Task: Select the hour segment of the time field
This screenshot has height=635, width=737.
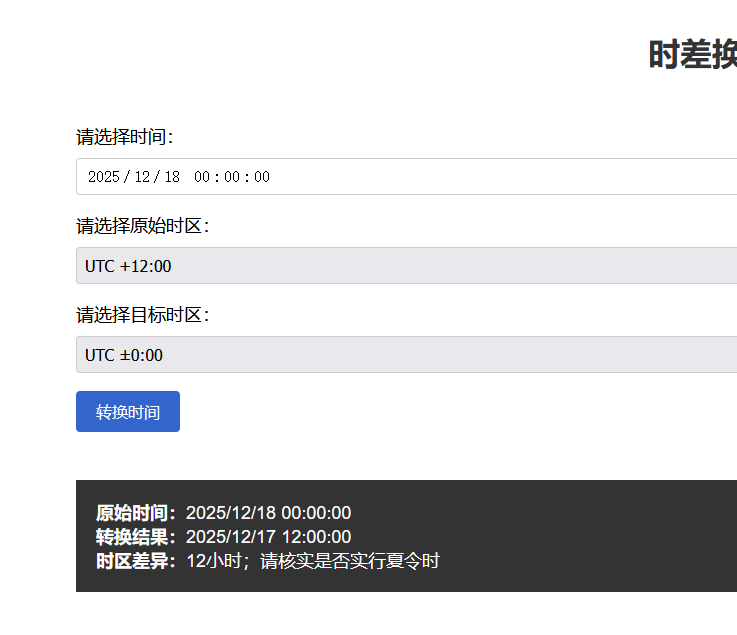Action: pos(202,177)
